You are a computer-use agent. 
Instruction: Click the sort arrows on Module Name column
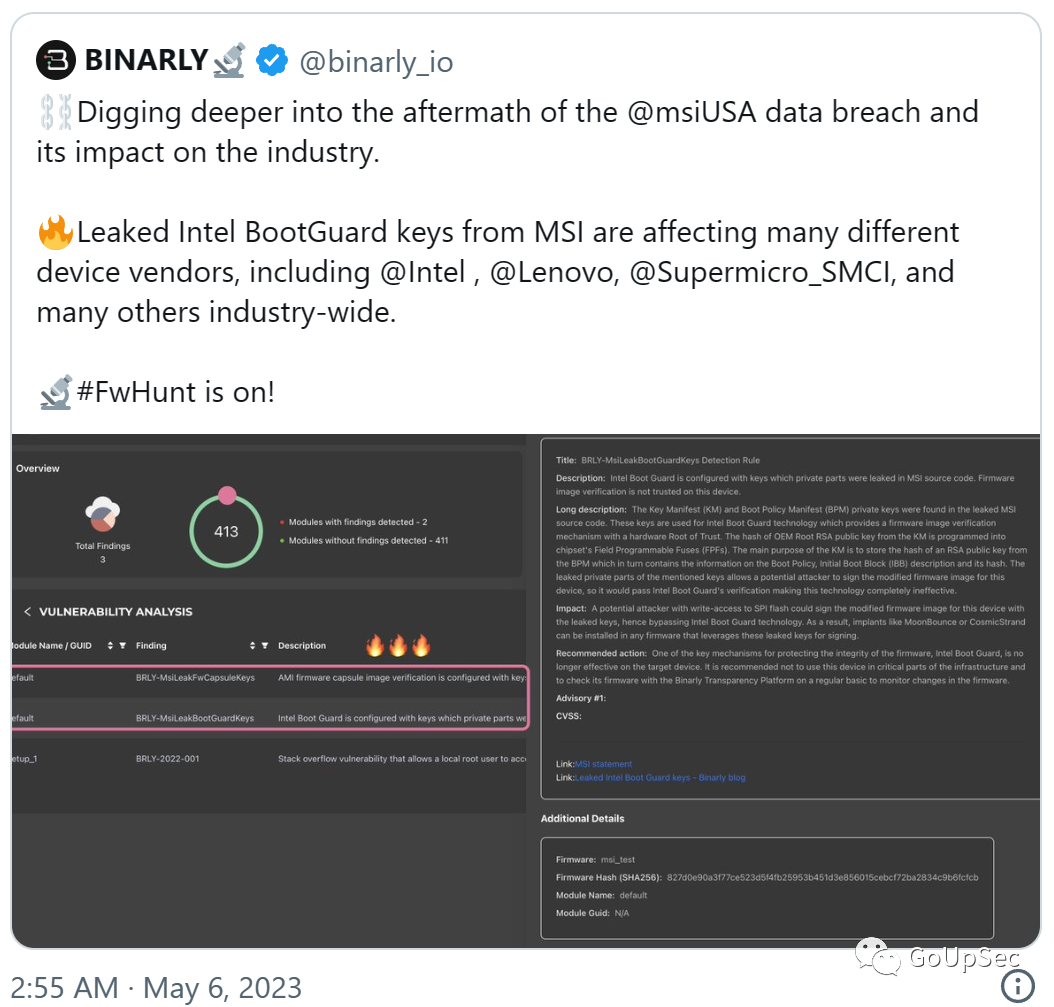click(110, 645)
